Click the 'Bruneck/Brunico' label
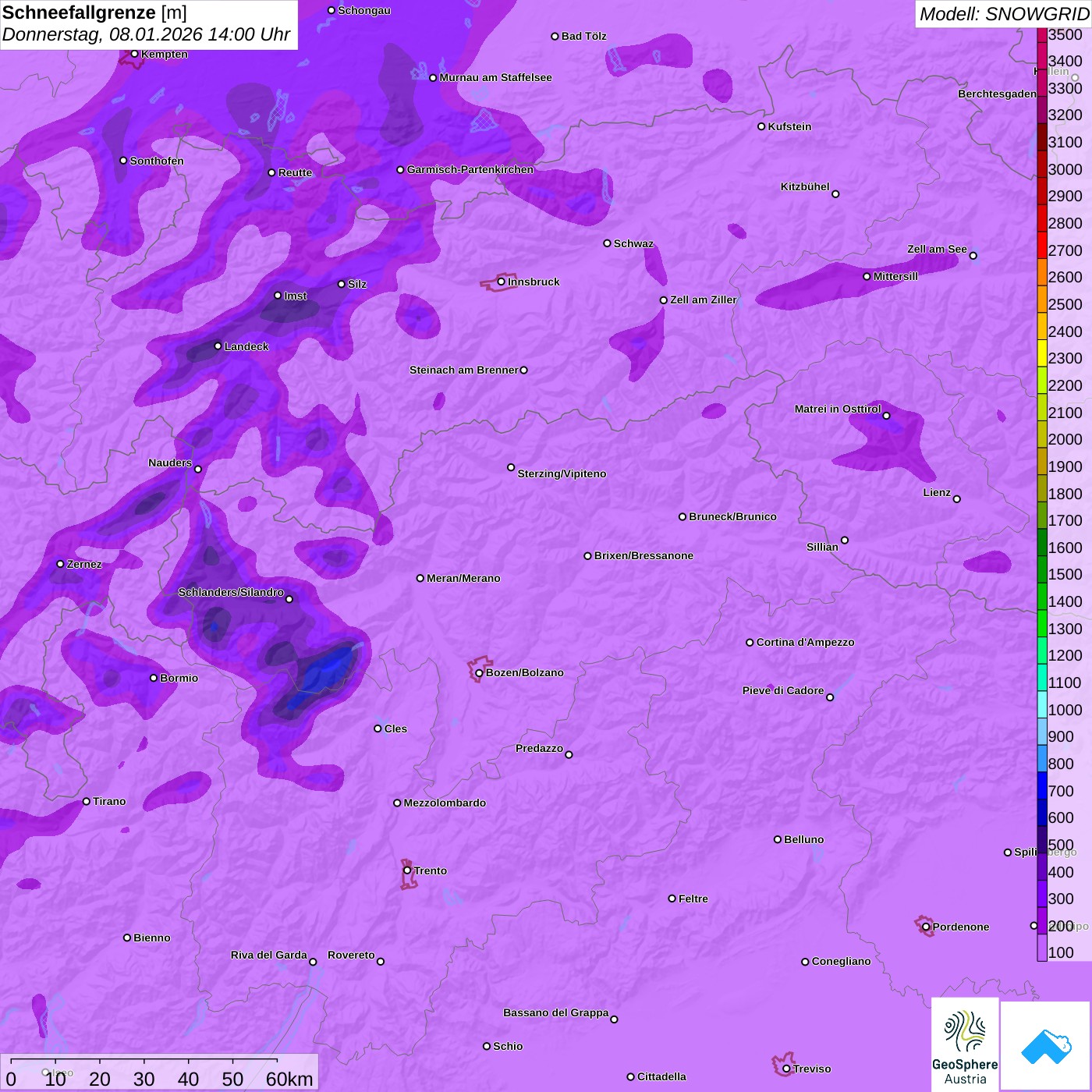 click(732, 516)
